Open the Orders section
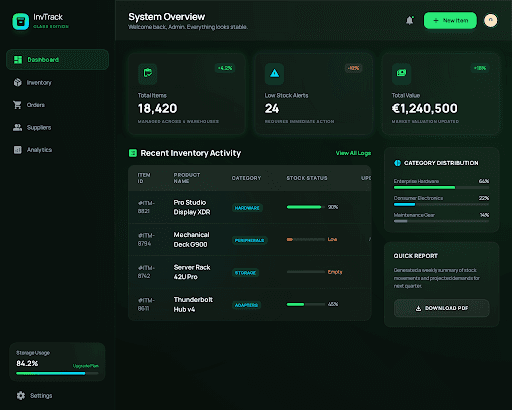 57,105
